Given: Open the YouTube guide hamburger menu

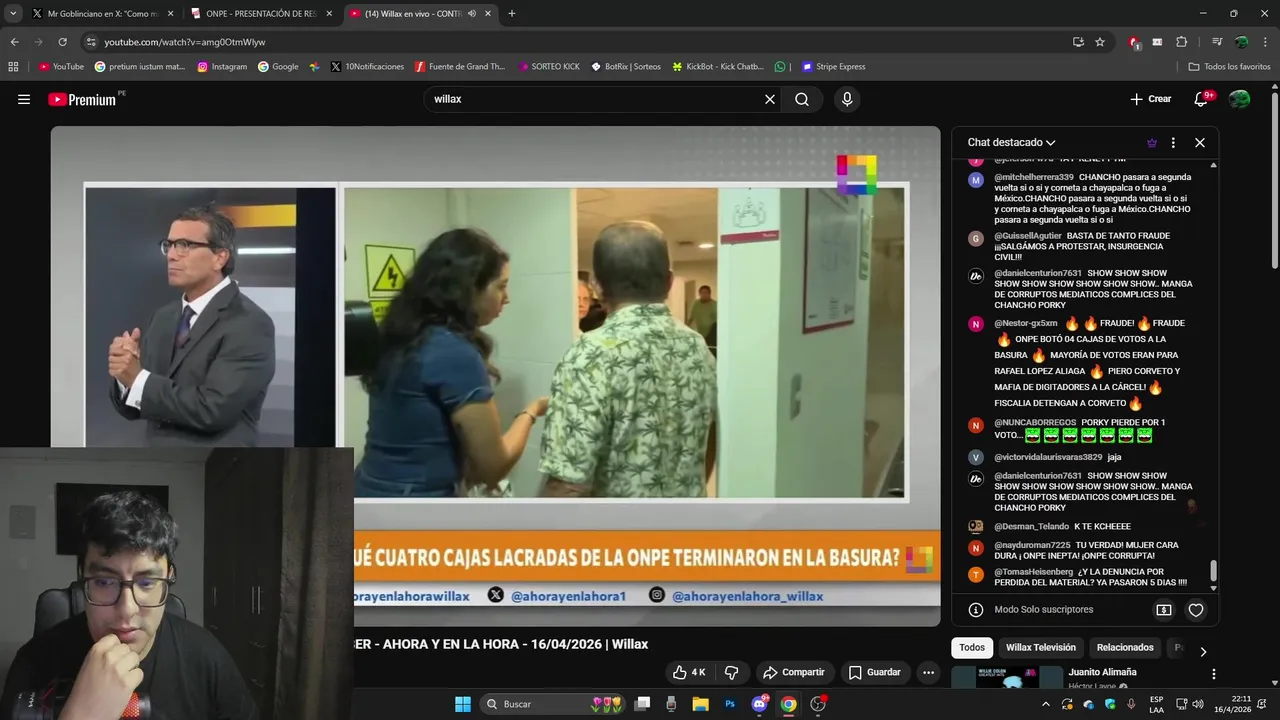Looking at the screenshot, I should (x=24, y=99).
